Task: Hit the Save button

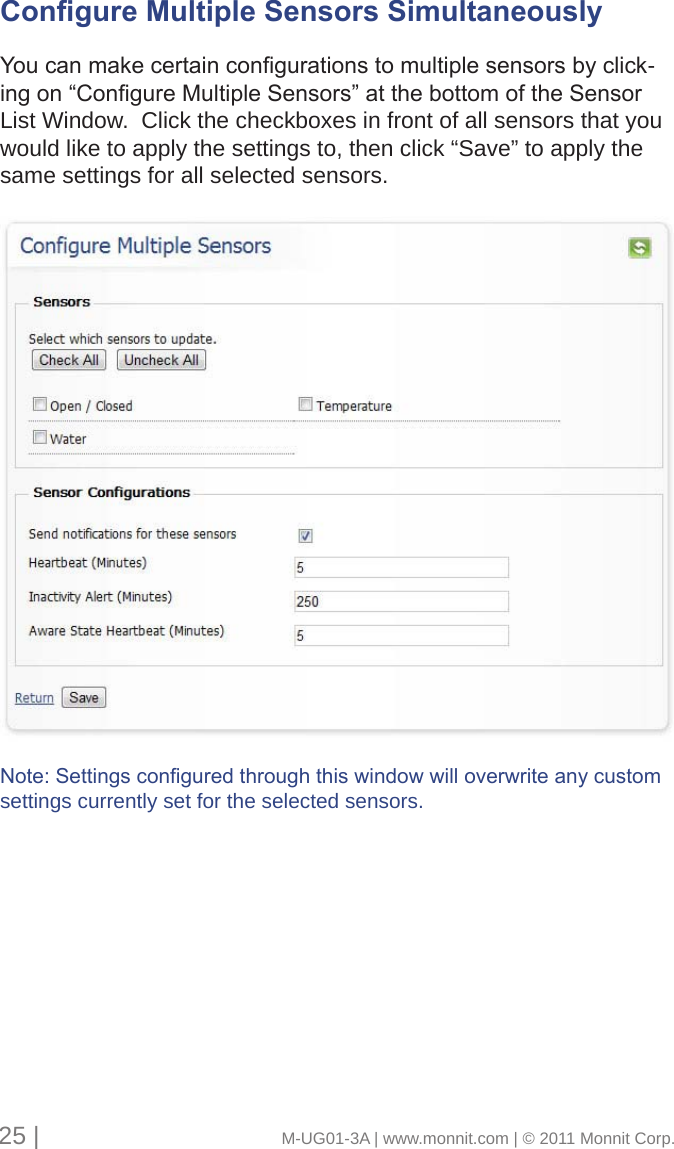Action: [84, 698]
